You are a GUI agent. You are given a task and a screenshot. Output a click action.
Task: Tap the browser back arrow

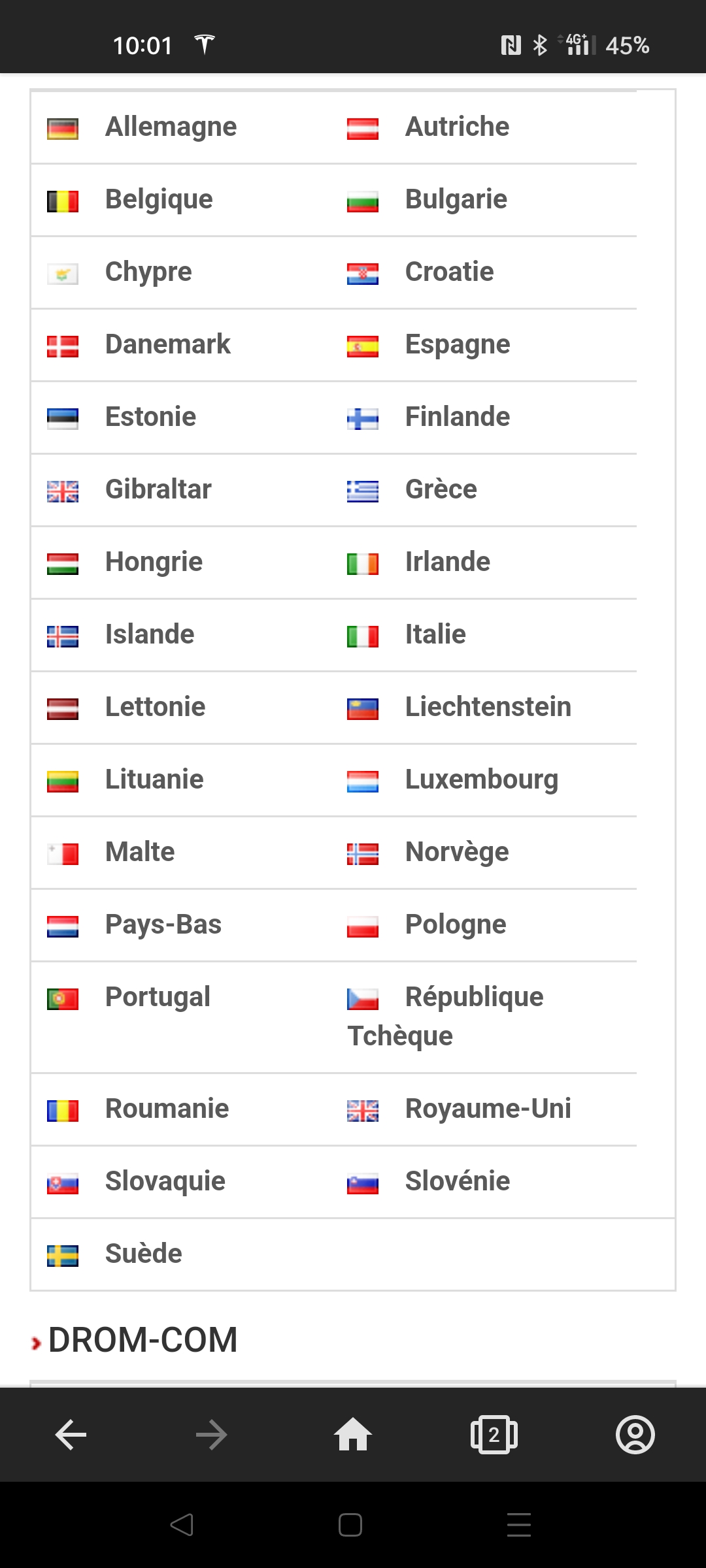(x=71, y=1435)
